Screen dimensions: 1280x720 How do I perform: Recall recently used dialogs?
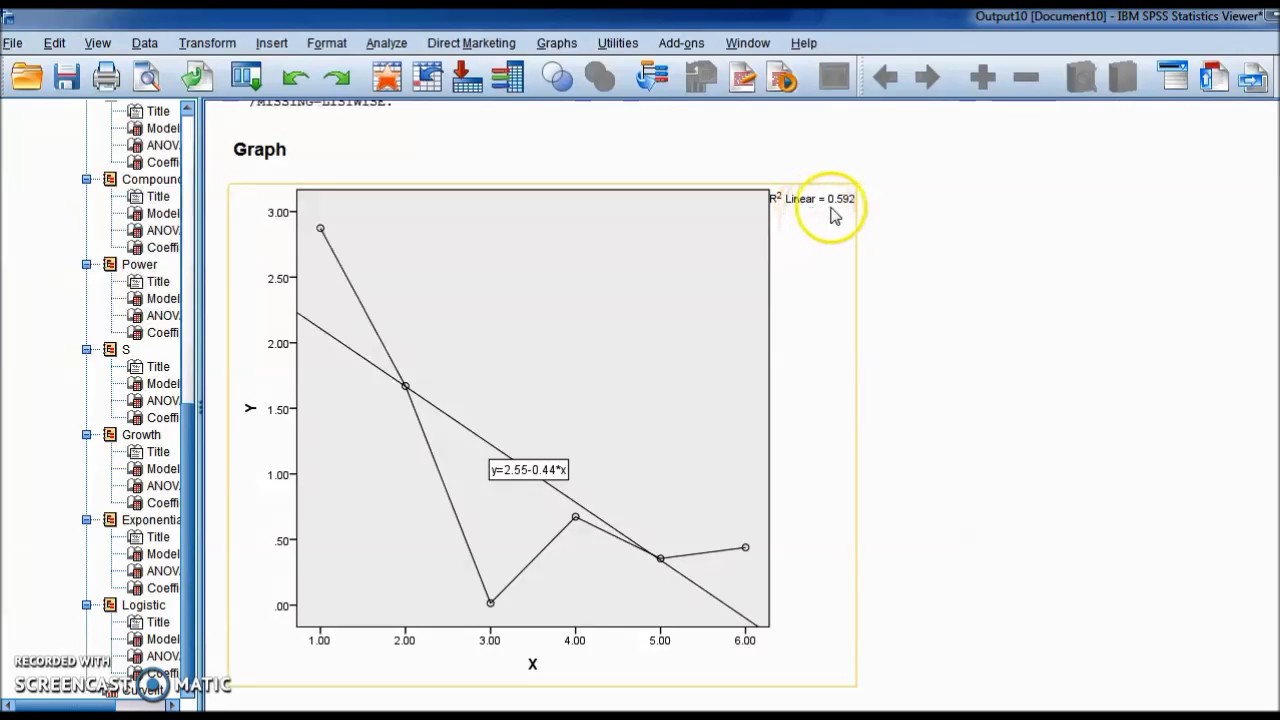(245, 76)
